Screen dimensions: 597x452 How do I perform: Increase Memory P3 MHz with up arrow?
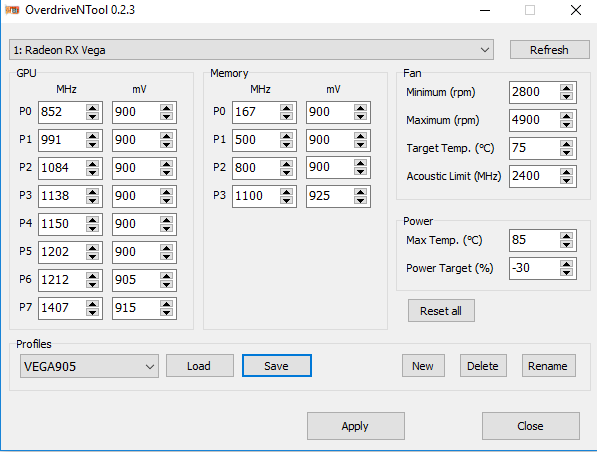tap(286, 192)
